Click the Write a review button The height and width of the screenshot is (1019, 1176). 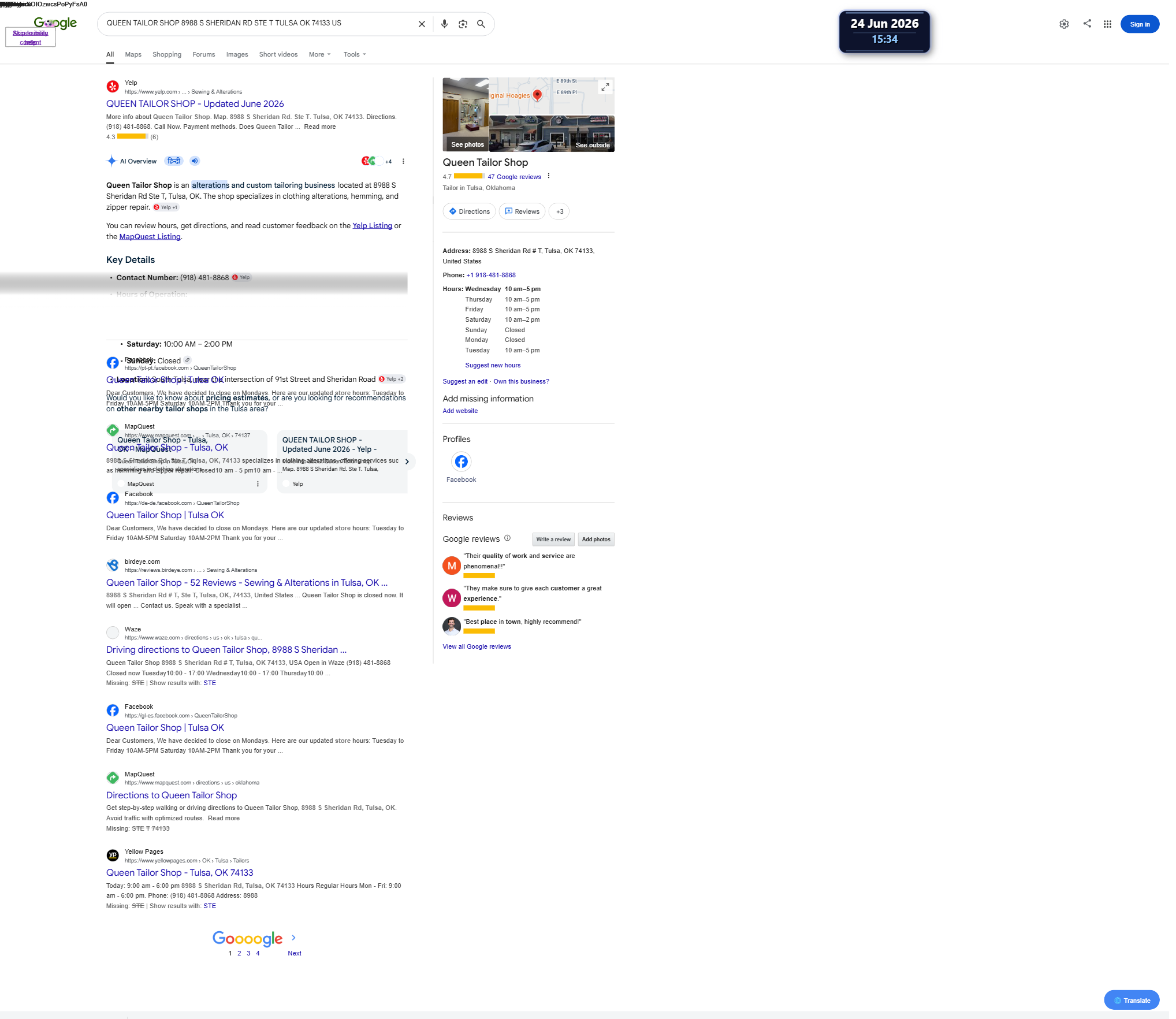click(x=553, y=540)
